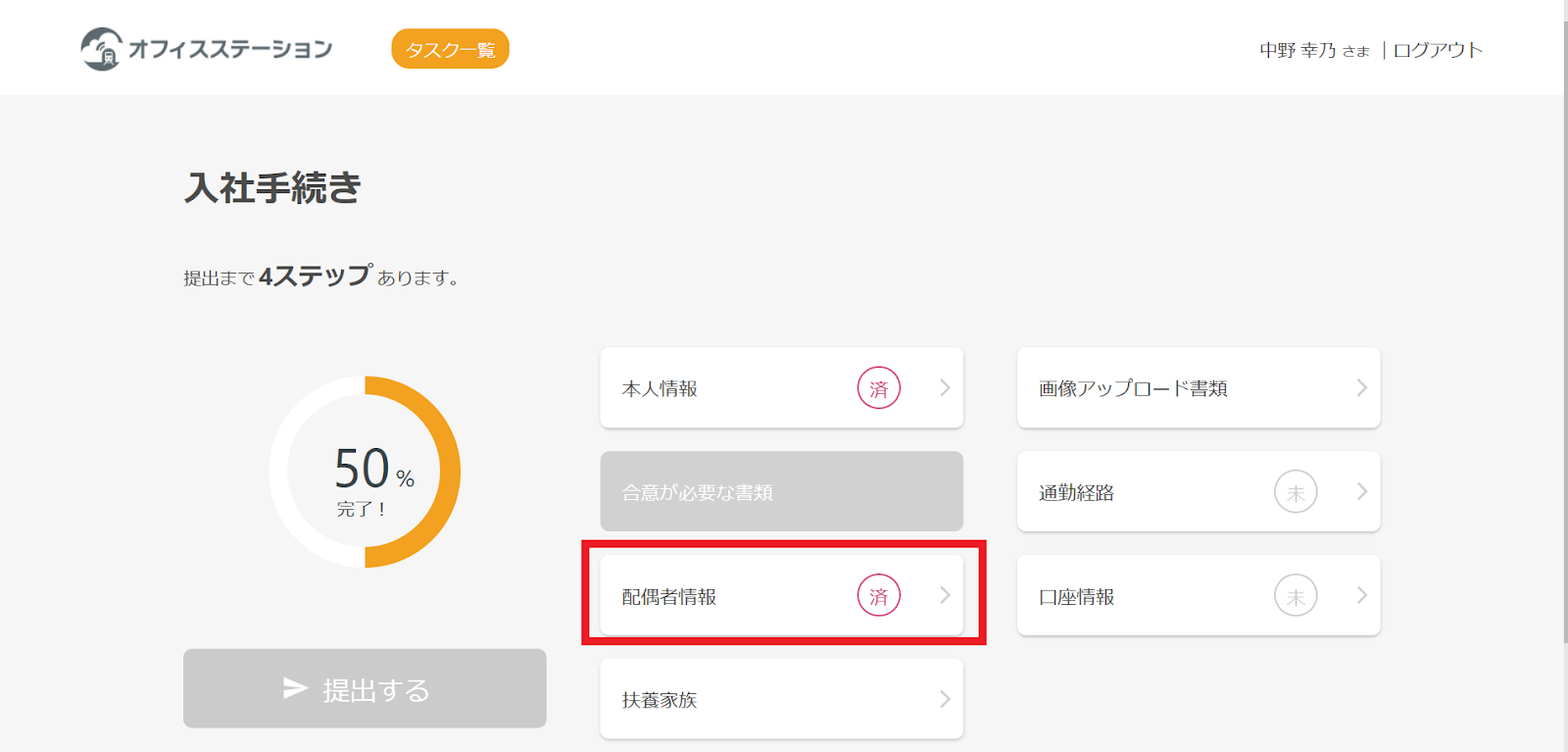Open the タスク一覧 tab
Screen dimensions: 1568x752
coord(450,49)
